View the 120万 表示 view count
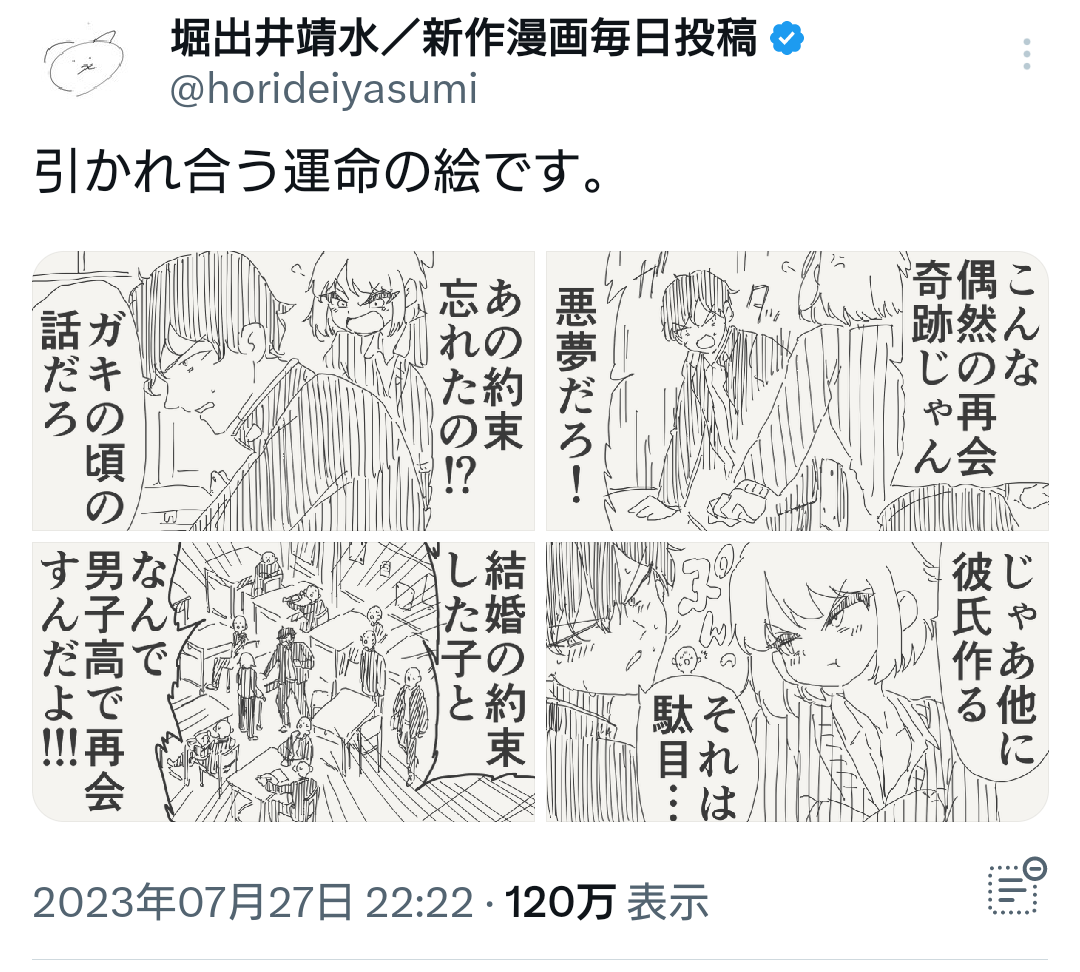 pos(607,902)
